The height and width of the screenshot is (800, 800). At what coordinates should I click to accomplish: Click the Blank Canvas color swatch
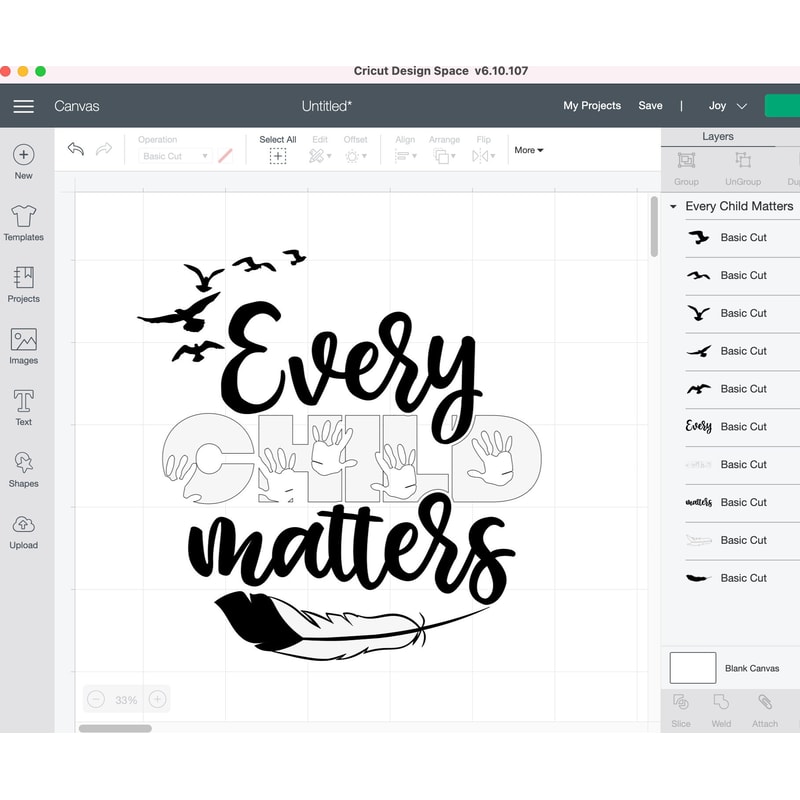pyautogui.click(x=693, y=667)
